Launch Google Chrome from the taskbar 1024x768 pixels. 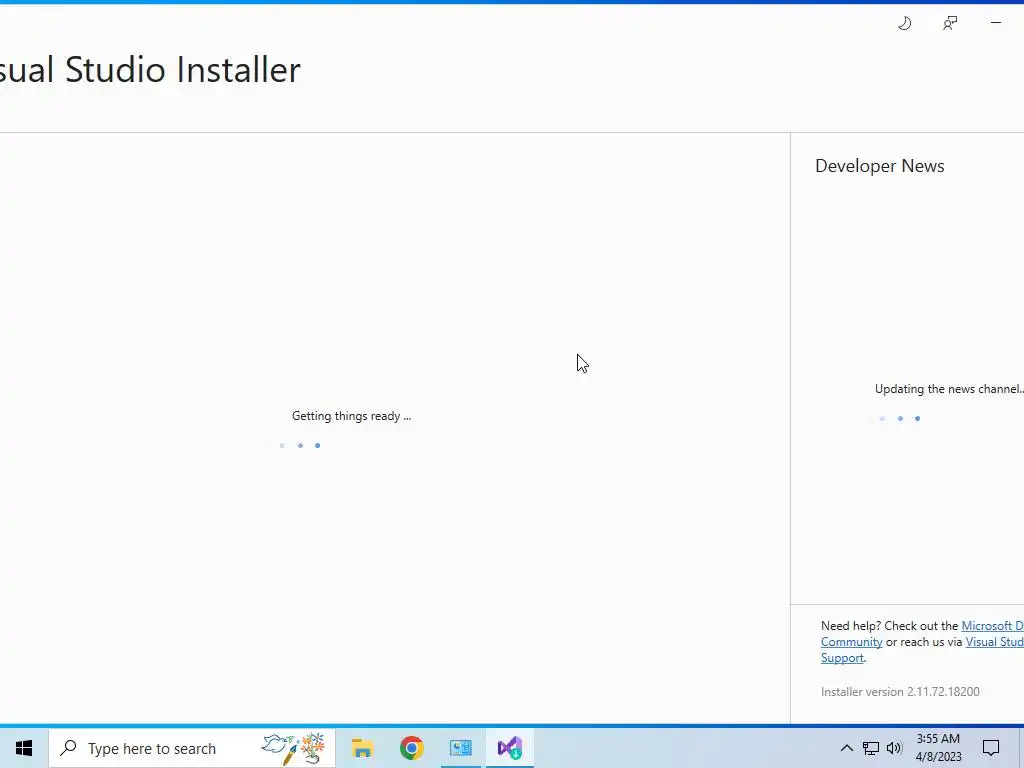411,748
